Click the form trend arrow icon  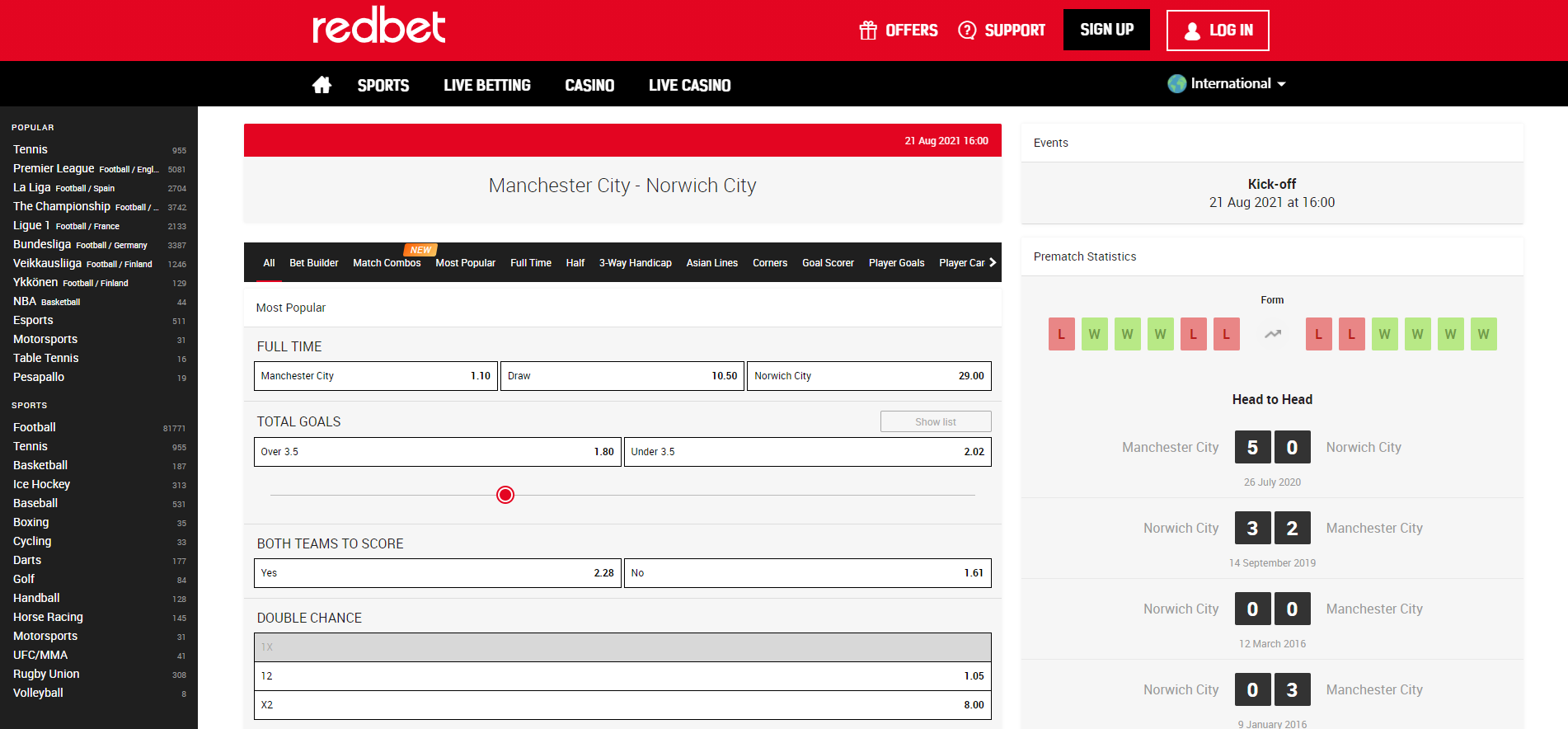(1273, 334)
